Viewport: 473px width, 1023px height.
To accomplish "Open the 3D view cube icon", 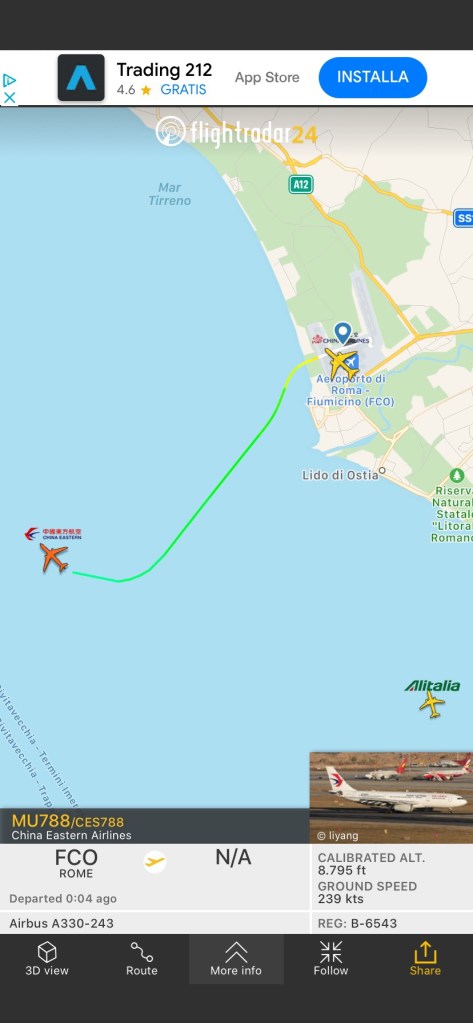I will pos(47,953).
